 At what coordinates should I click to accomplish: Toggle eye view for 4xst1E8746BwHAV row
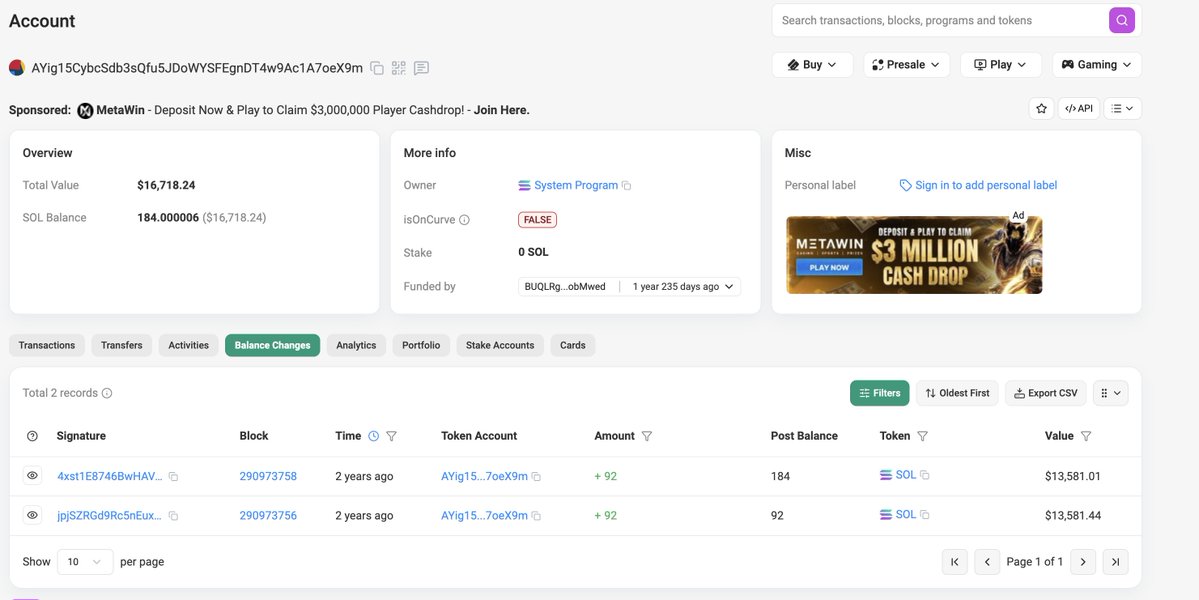click(32, 475)
